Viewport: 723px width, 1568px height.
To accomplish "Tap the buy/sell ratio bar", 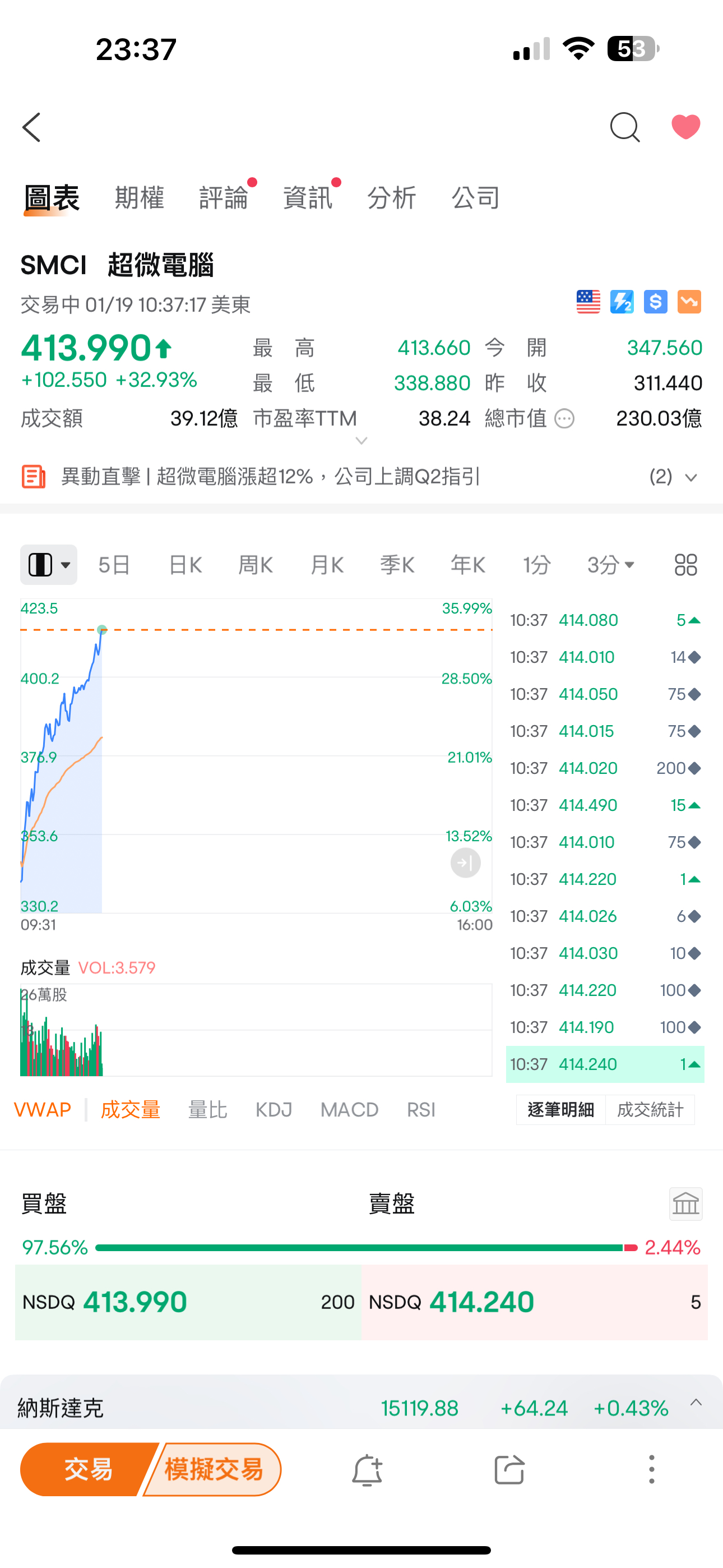I will pyautogui.click(x=367, y=1248).
